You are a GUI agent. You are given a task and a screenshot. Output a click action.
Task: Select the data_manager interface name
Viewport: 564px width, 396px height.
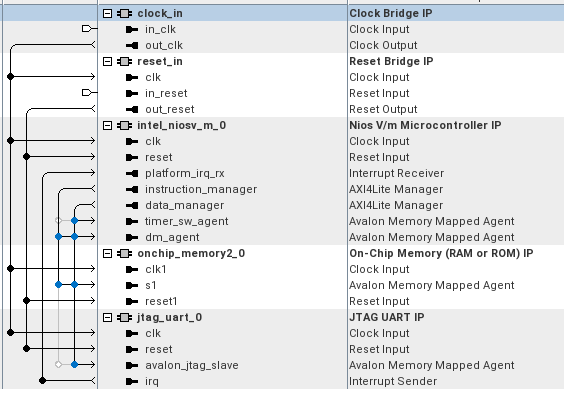(x=185, y=205)
